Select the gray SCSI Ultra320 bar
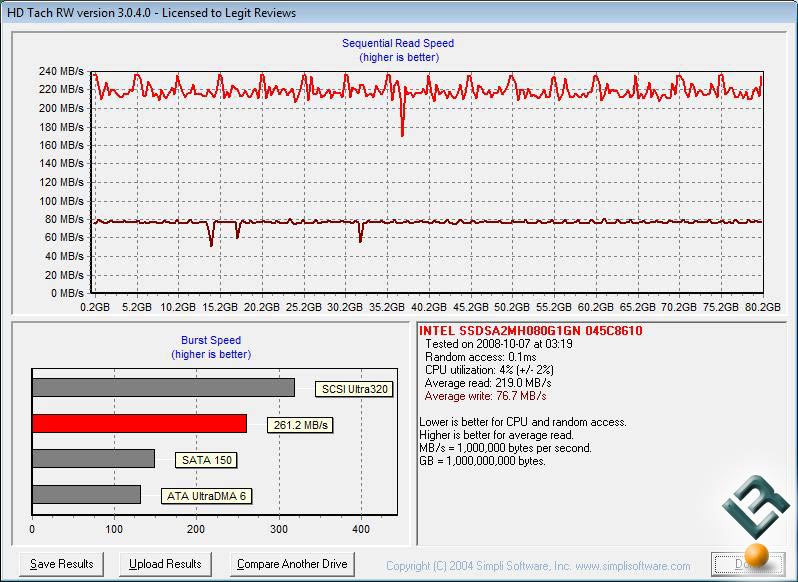The height and width of the screenshot is (582, 798). pyautogui.click(x=163, y=387)
